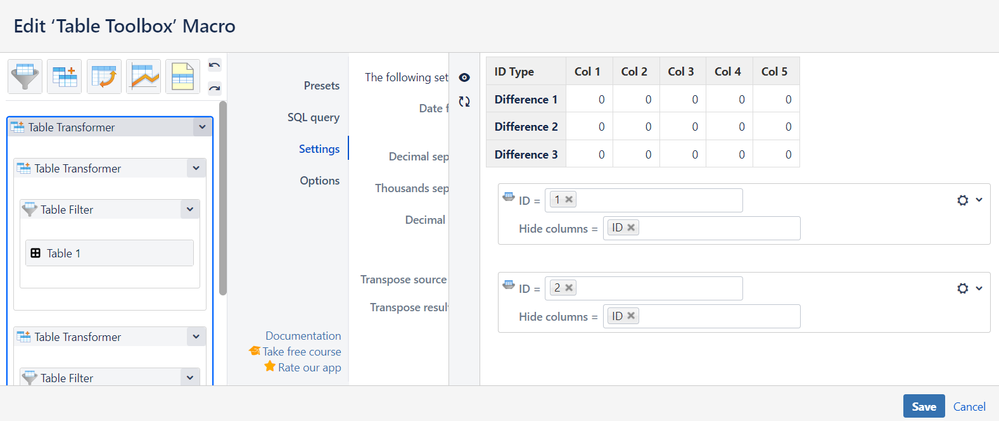
Task: Save the Table Toolbox macro
Action: (923, 406)
